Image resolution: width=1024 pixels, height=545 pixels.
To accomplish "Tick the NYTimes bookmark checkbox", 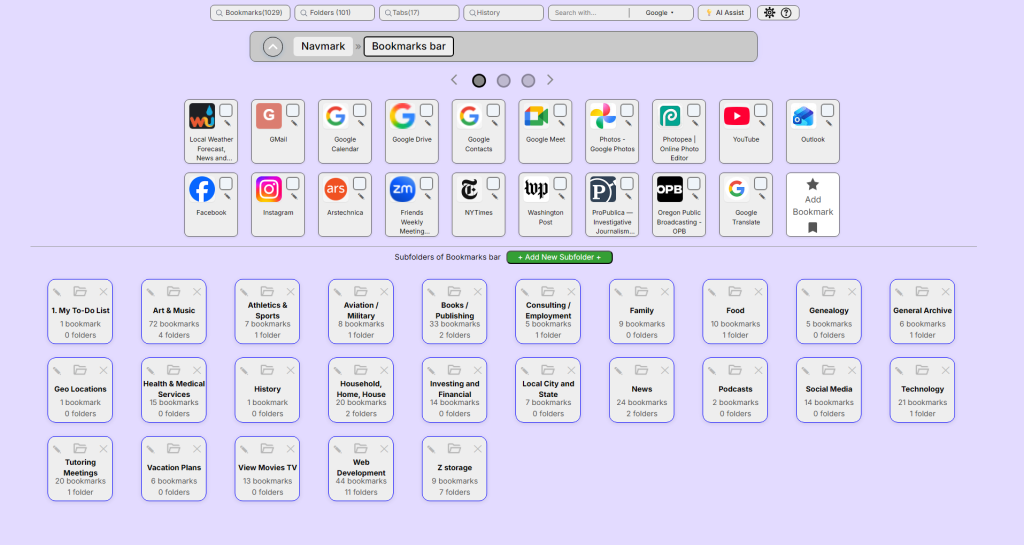I will pos(493,184).
